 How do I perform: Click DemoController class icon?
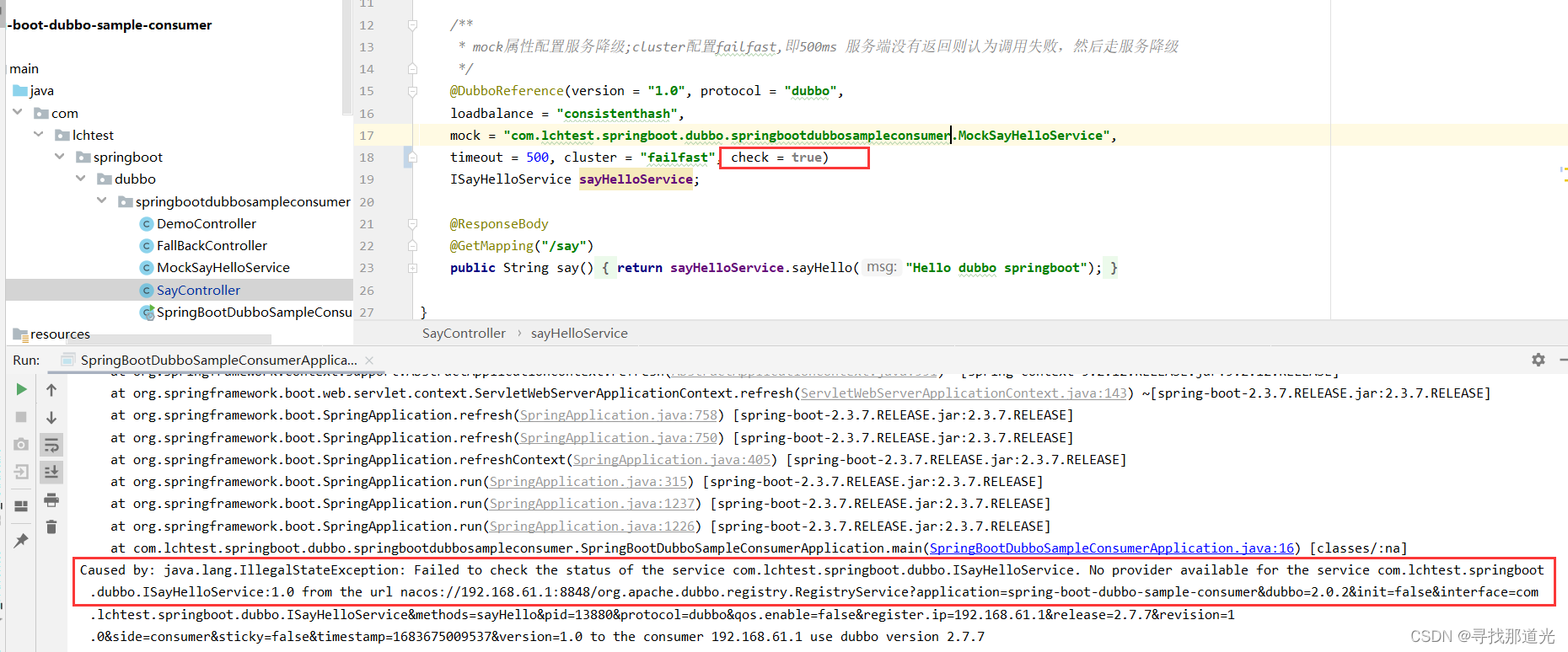pyautogui.click(x=147, y=223)
